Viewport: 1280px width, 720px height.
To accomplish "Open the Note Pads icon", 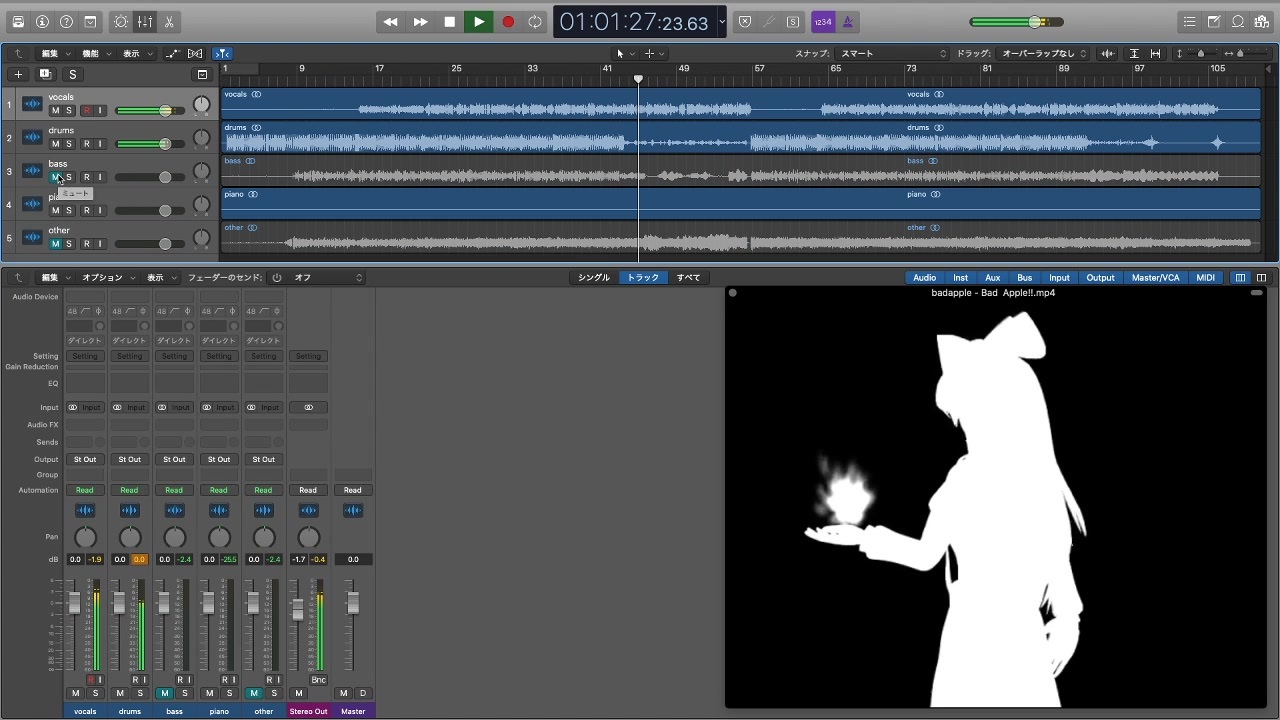I will pyautogui.click(x=1213, y=22).
